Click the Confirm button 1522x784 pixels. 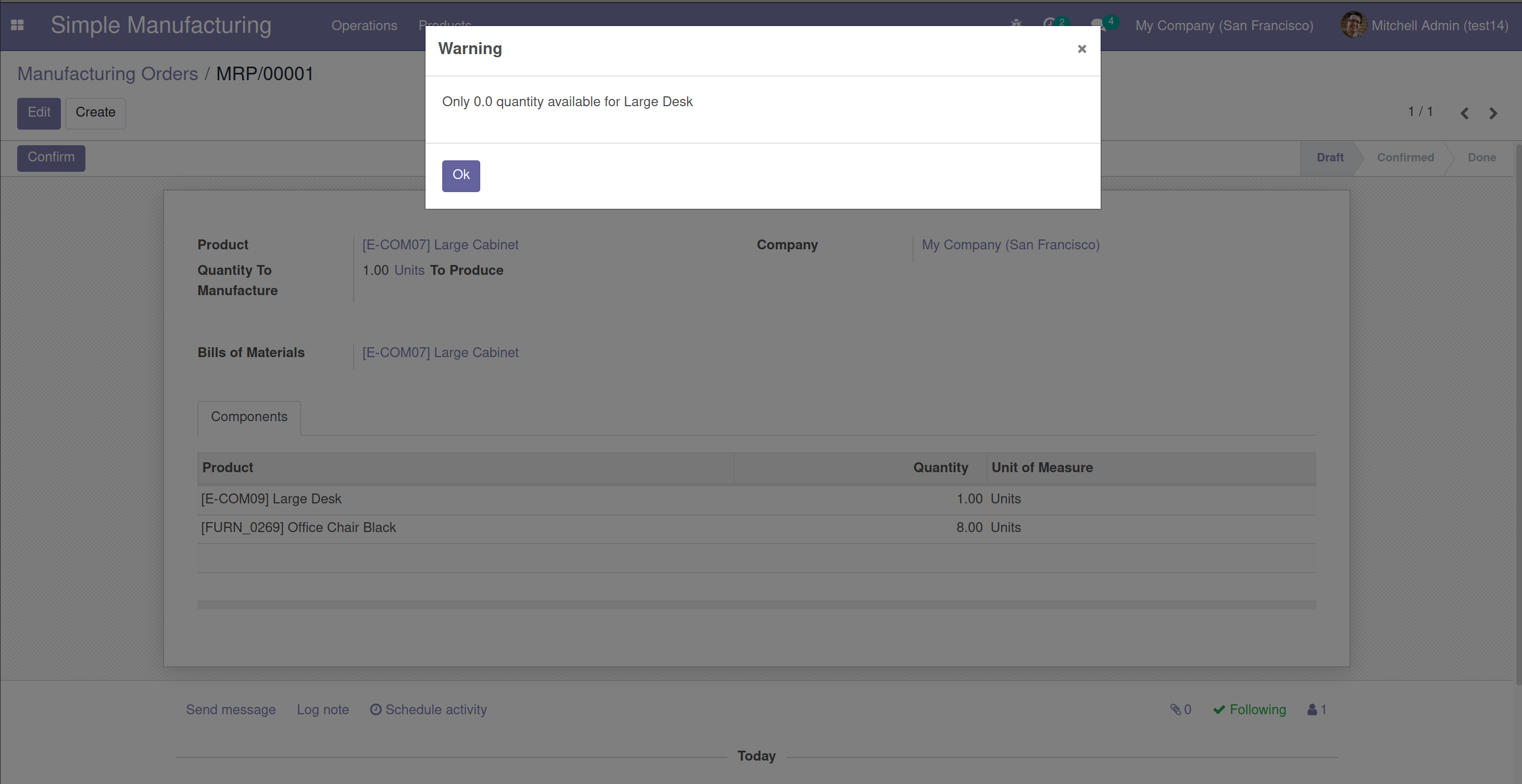click(51, 158)
